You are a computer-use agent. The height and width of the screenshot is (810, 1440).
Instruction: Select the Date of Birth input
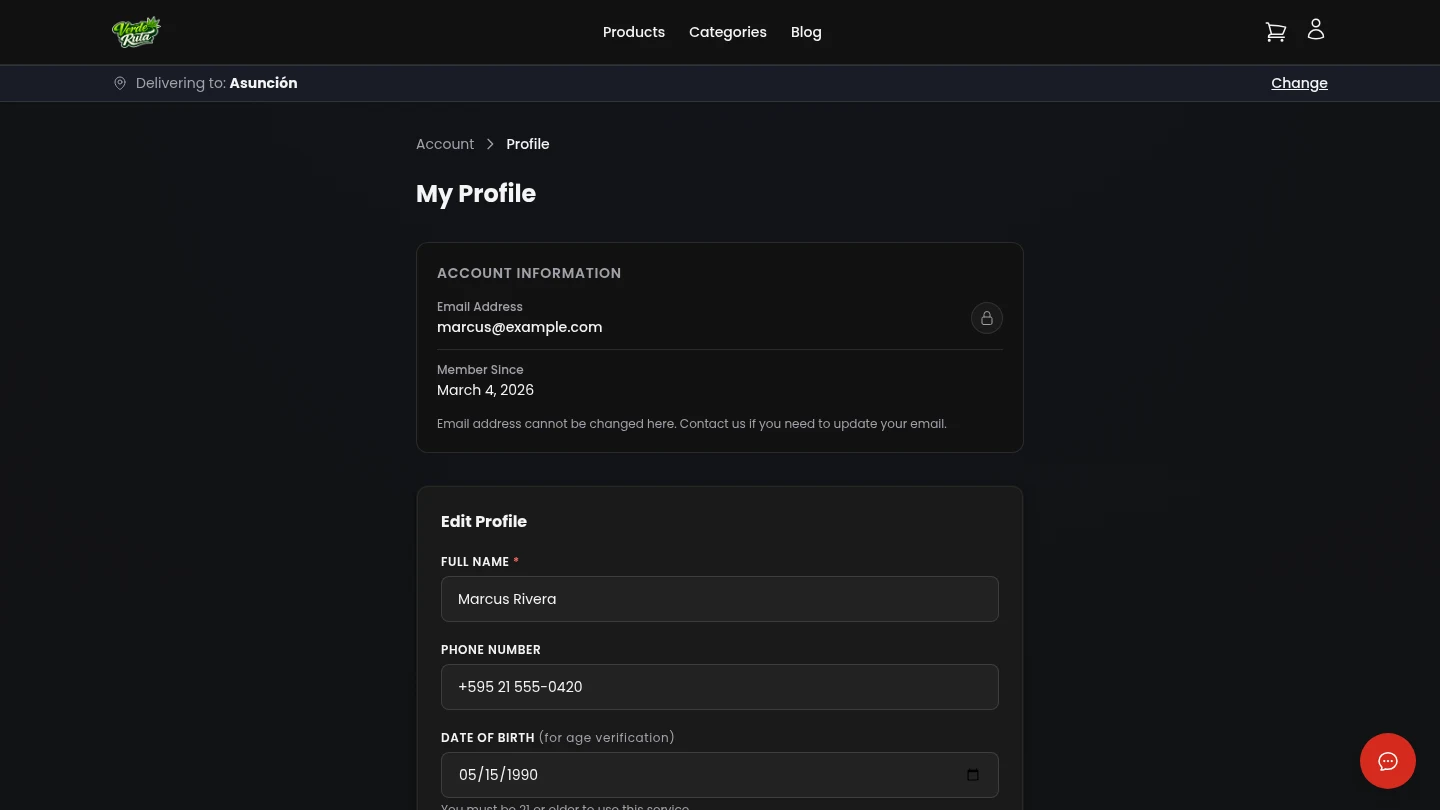click(x=700, y=775)
